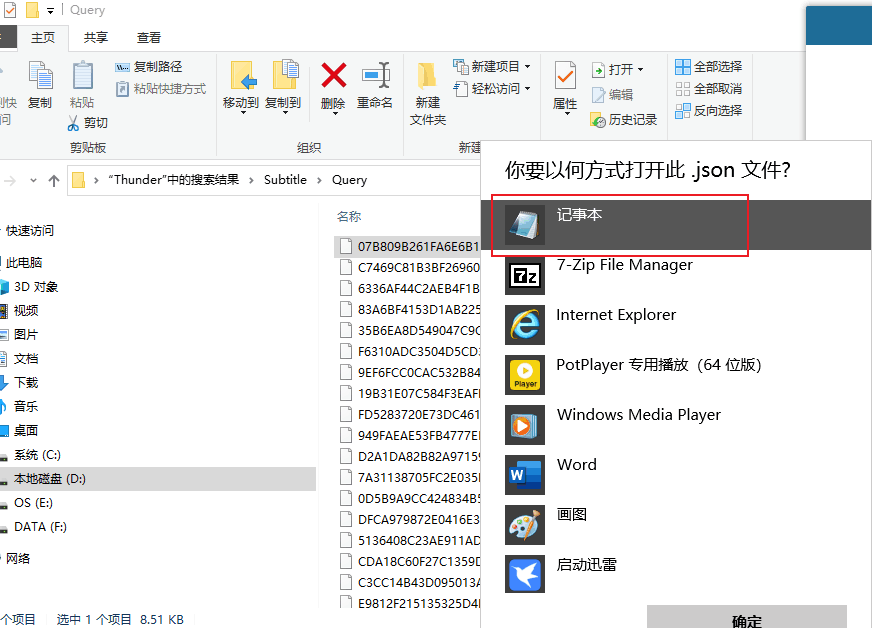Choose Windows Media Player in the list
The width and height of the screenshot is (872, 628).
coord(676,425)
